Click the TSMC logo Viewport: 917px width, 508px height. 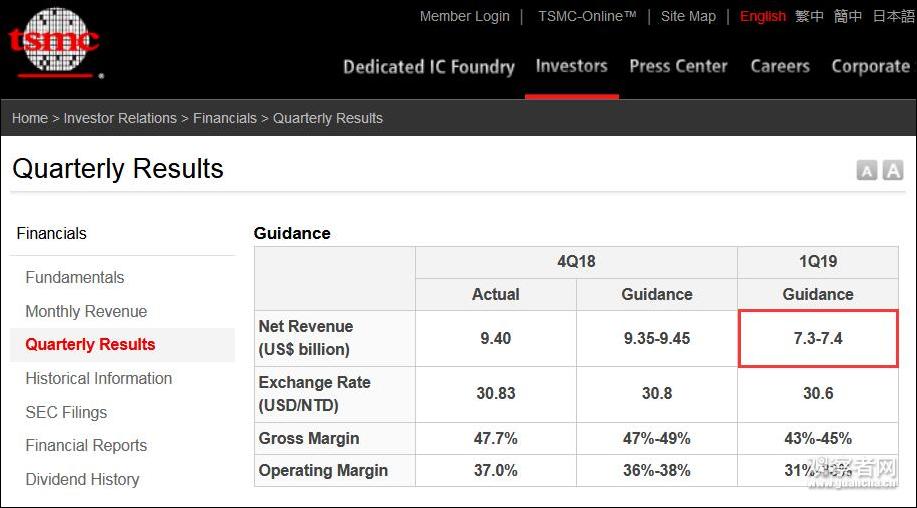pos(54,42)
